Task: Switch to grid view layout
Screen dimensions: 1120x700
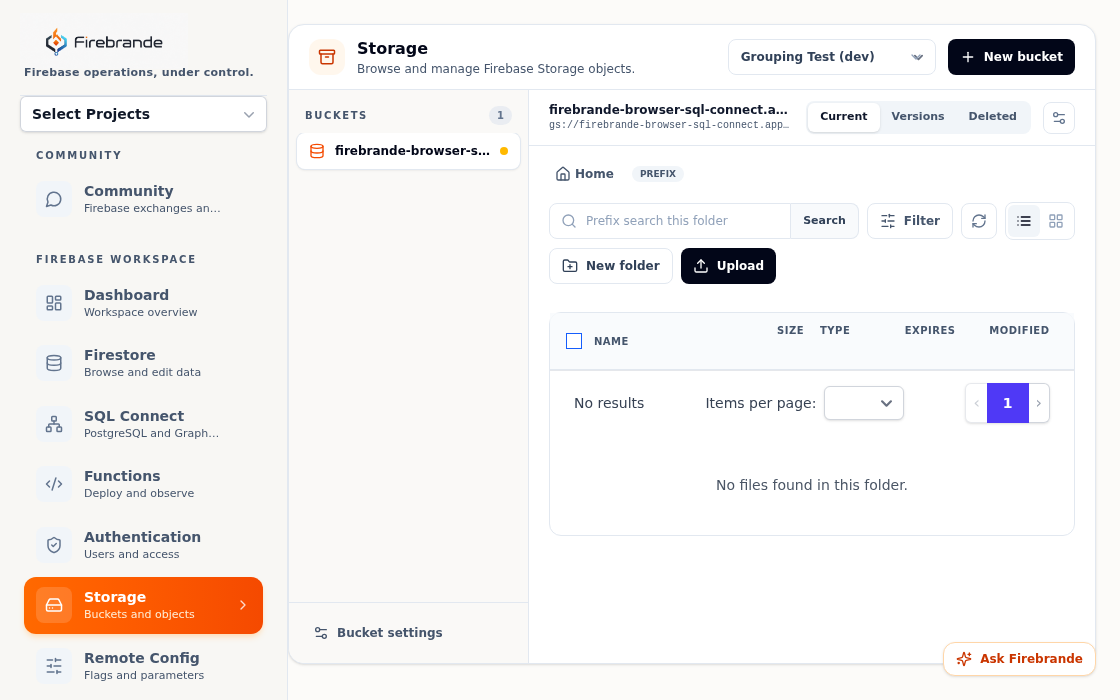Action: click(x=1056, y=221)
